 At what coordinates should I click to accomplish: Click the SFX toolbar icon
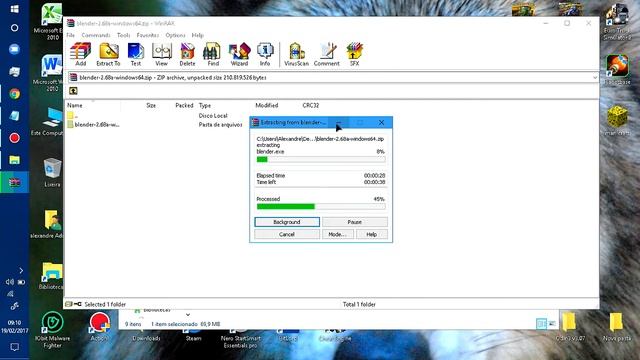[354, 54]
